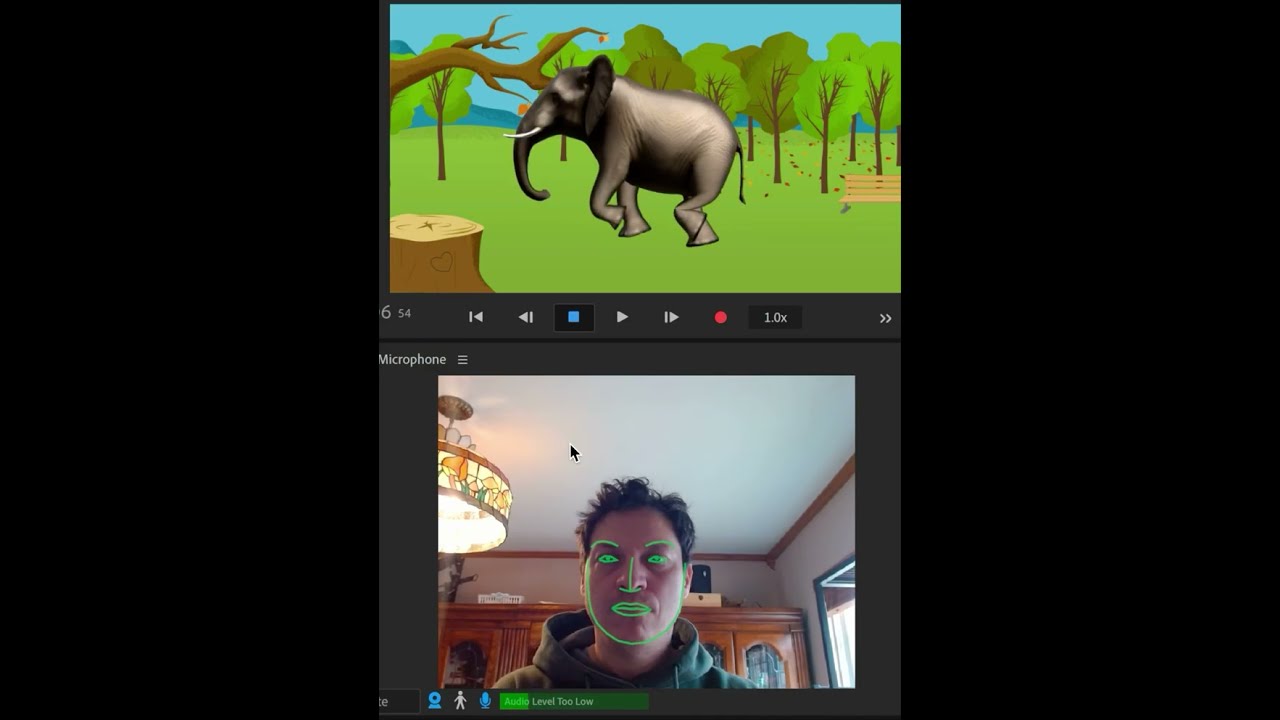Toggle body tracker input
This screenshot has height=720, width=1280.
tap(460, 701)
